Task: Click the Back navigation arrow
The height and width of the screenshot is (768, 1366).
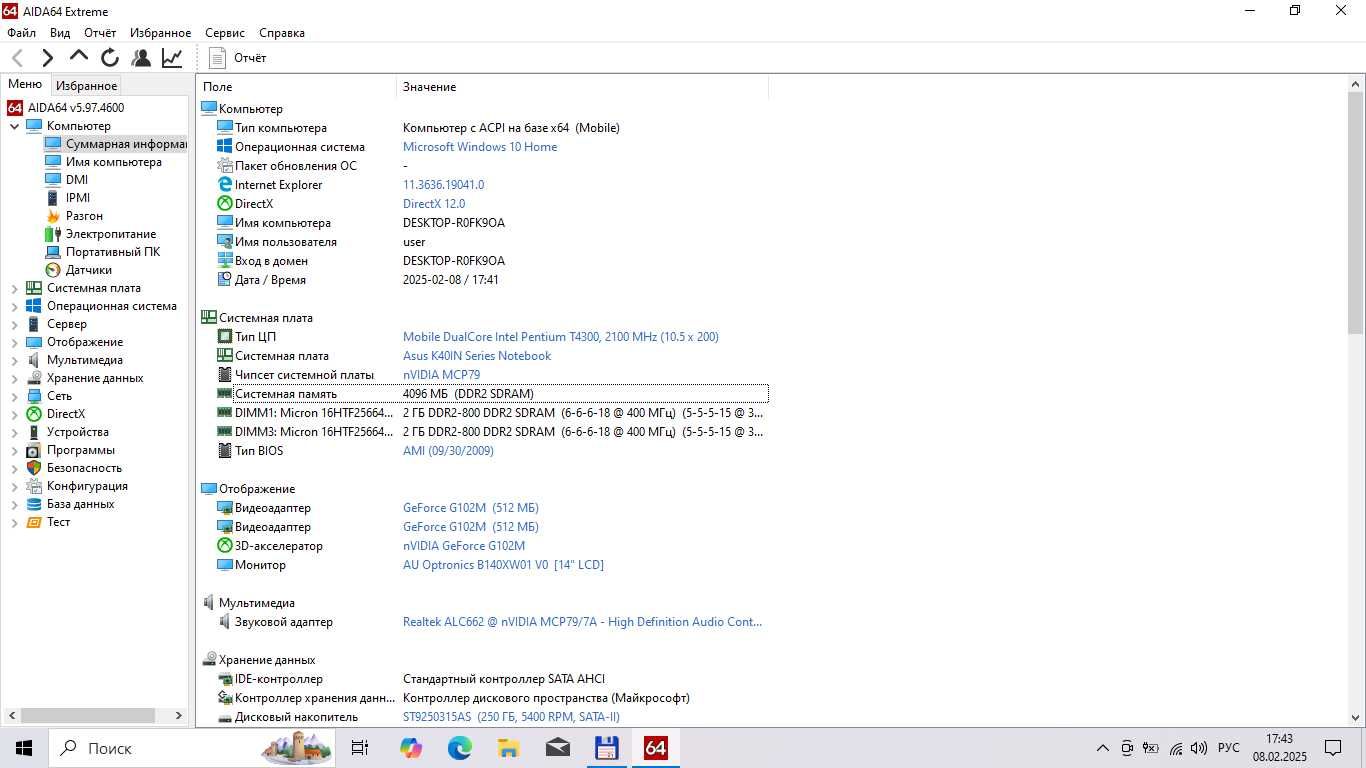Action: pos(17,58)
